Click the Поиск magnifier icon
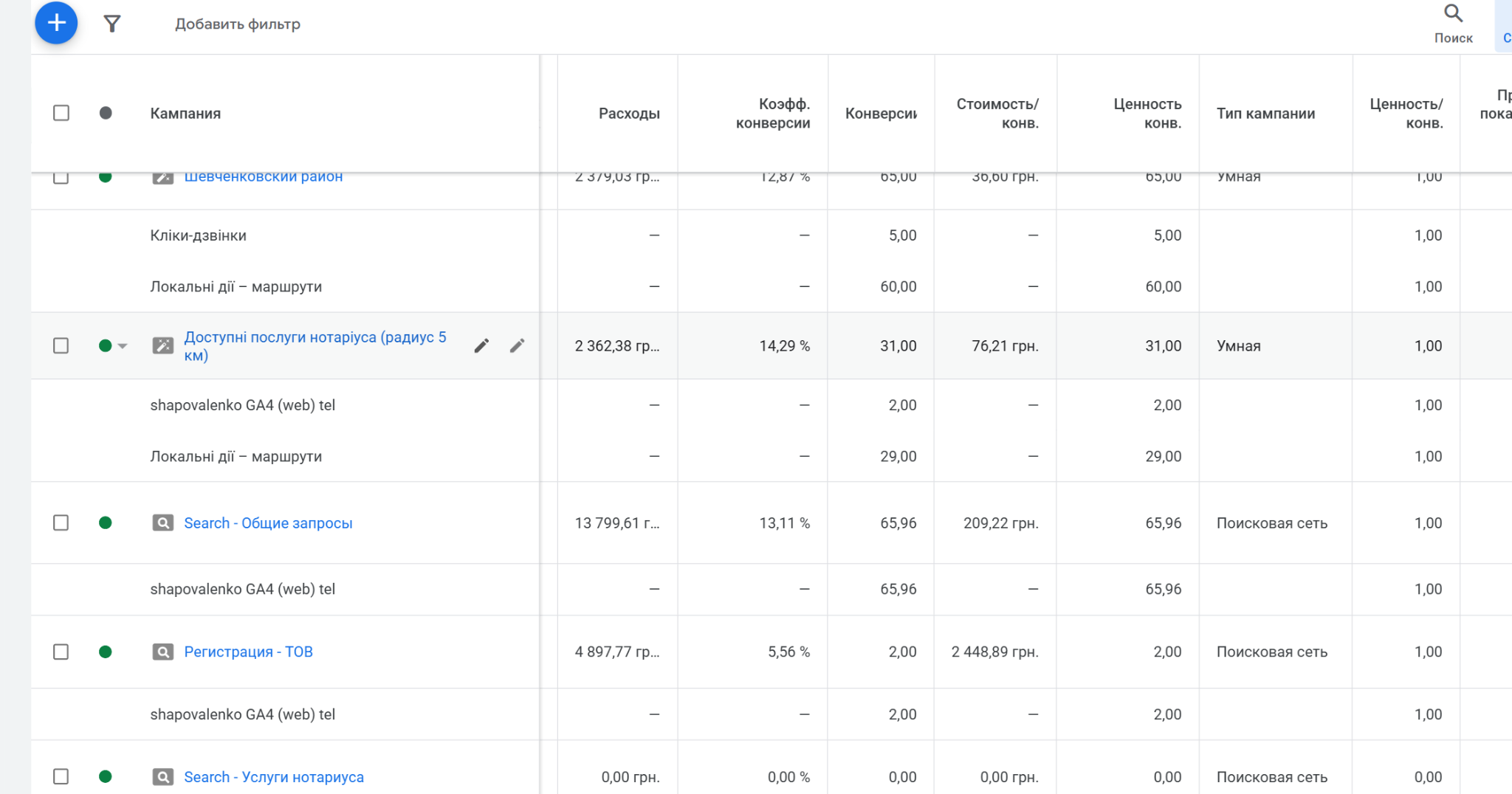This screenshot has height=794, width=1512. (1453, 13)
